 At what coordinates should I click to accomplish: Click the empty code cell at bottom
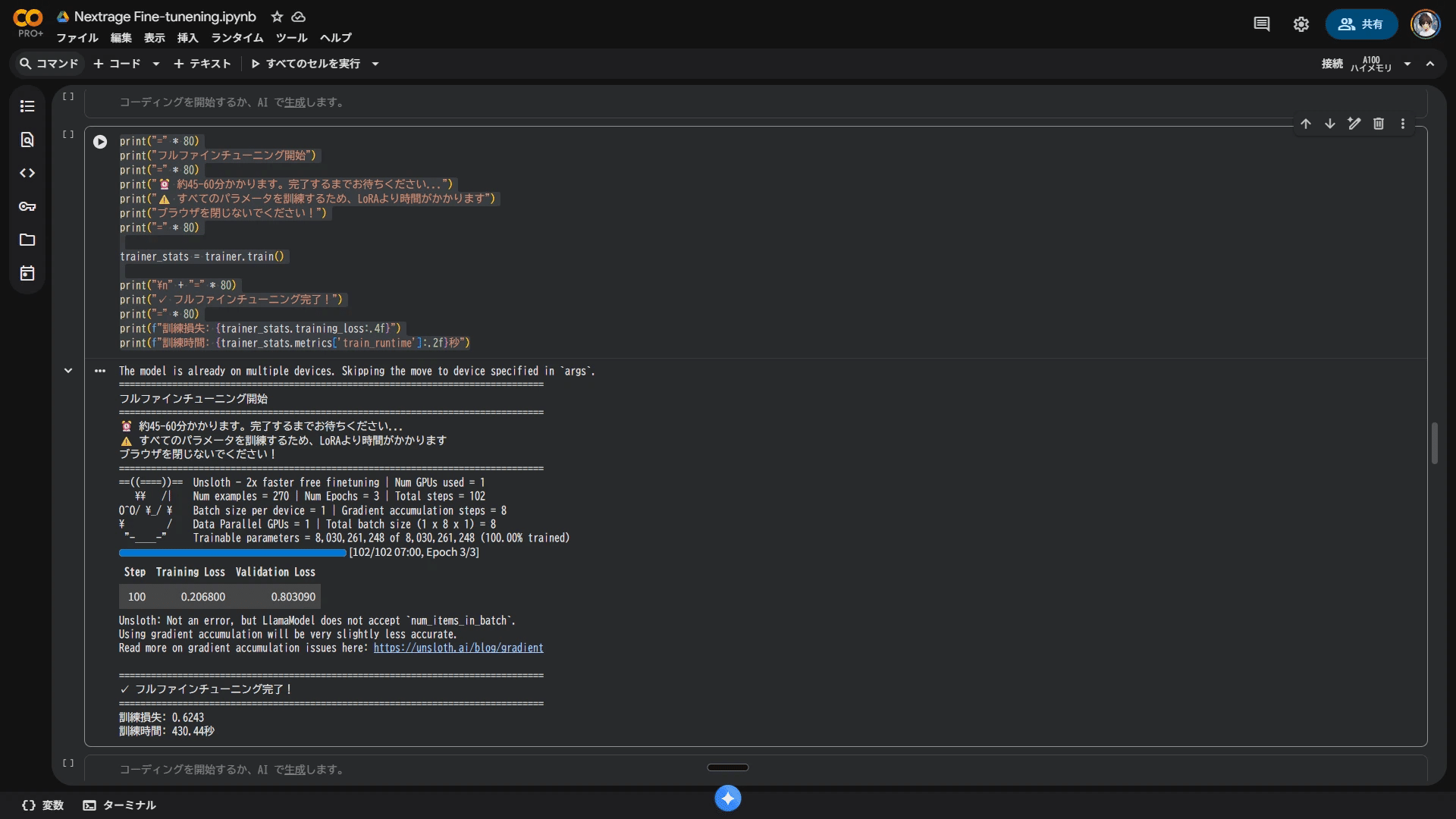click(x=755, y=769)
